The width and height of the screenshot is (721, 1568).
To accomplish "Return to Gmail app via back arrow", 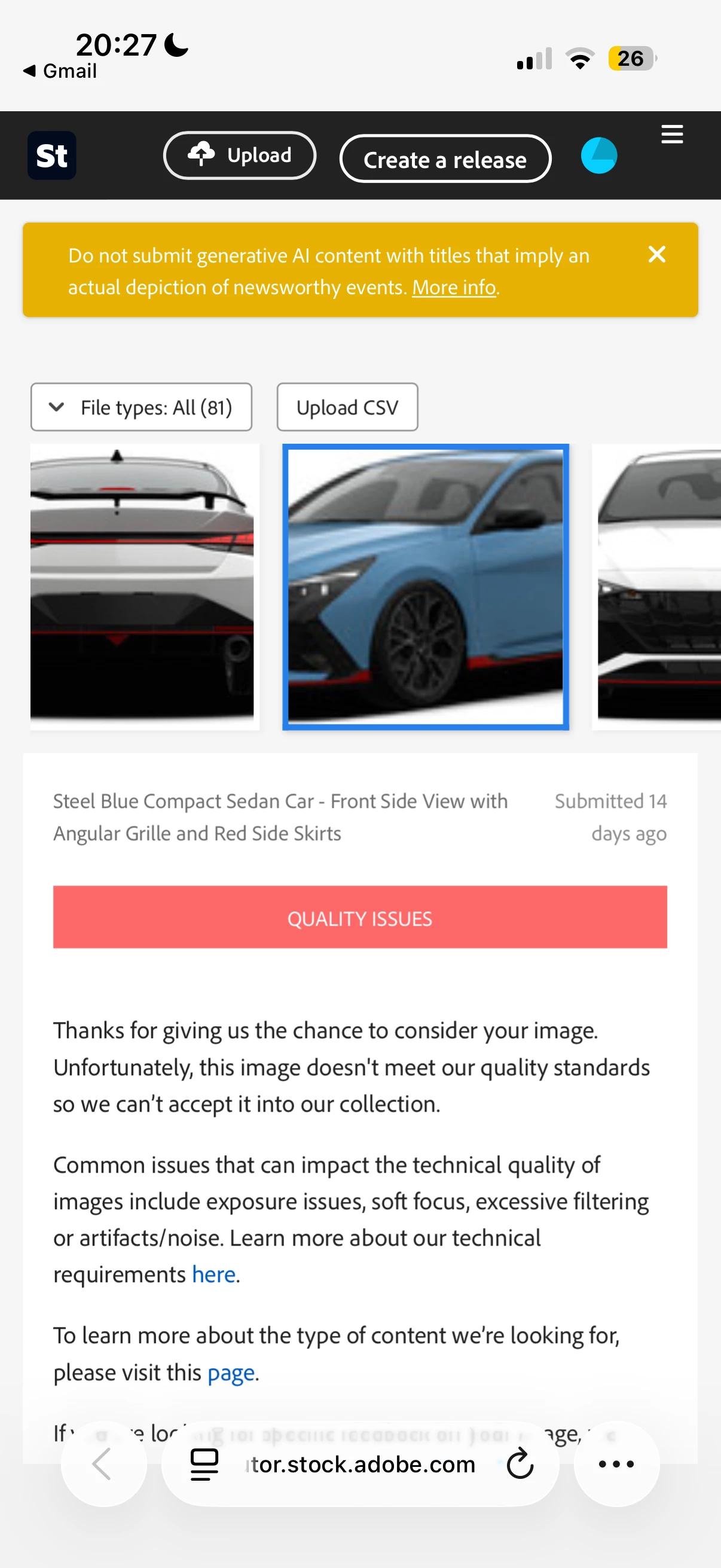I will tap(60, 71).
